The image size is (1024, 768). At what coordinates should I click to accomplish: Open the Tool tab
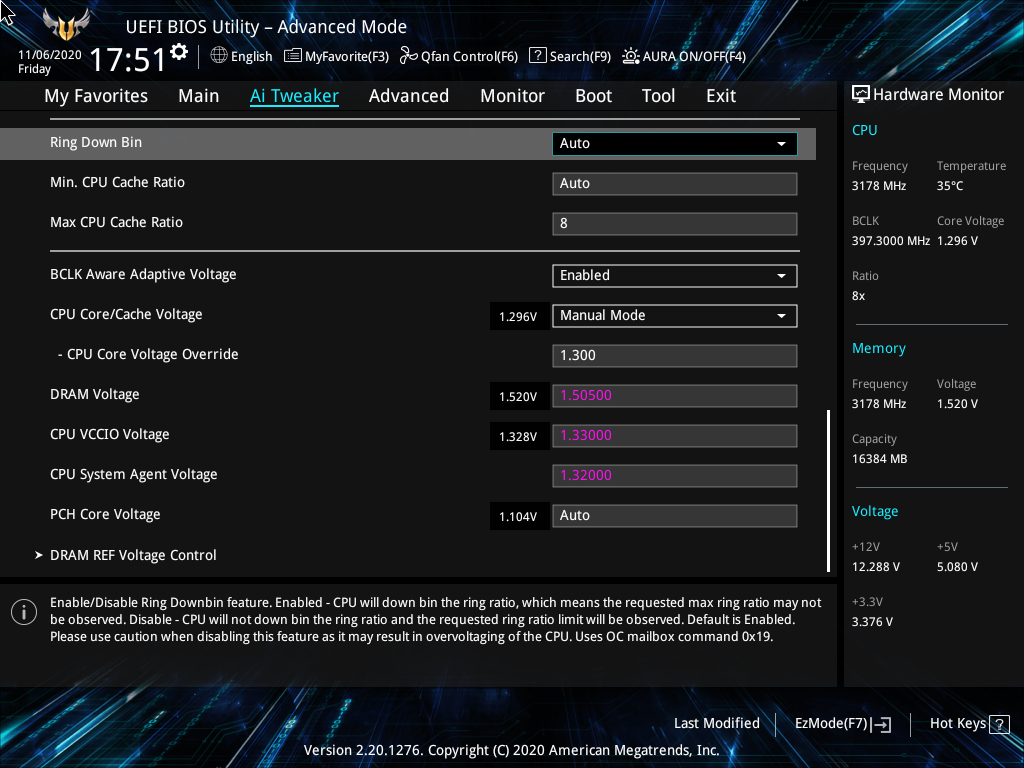(658, 96)
